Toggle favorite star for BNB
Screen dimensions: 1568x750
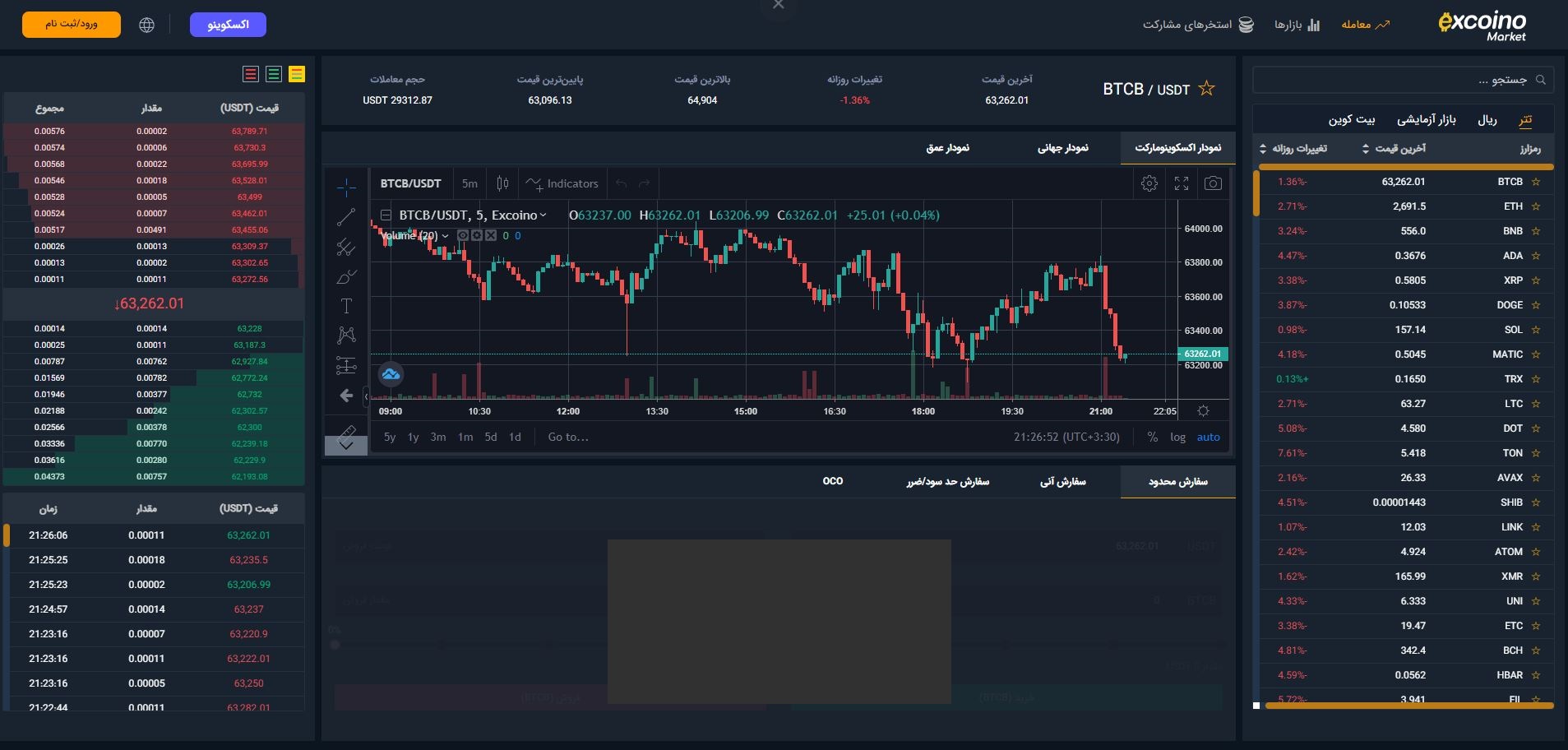[1535, 231]
